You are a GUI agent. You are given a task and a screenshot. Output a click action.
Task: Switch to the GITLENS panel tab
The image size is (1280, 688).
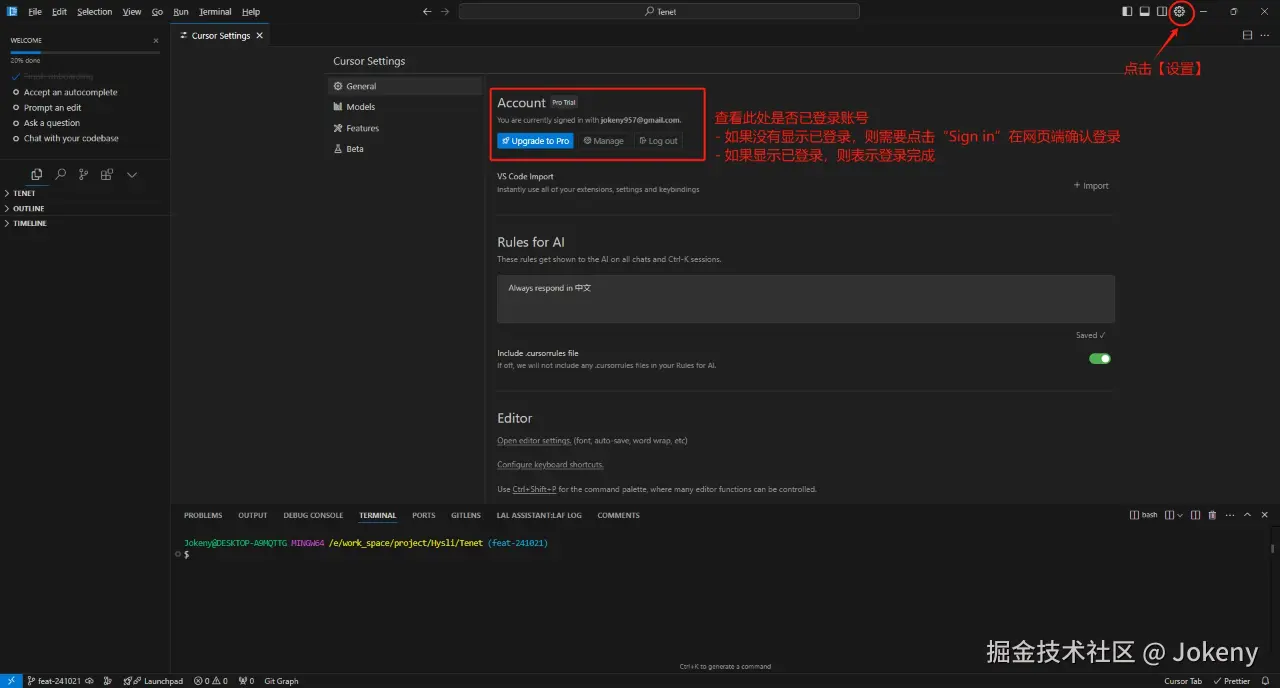(466, 515)
